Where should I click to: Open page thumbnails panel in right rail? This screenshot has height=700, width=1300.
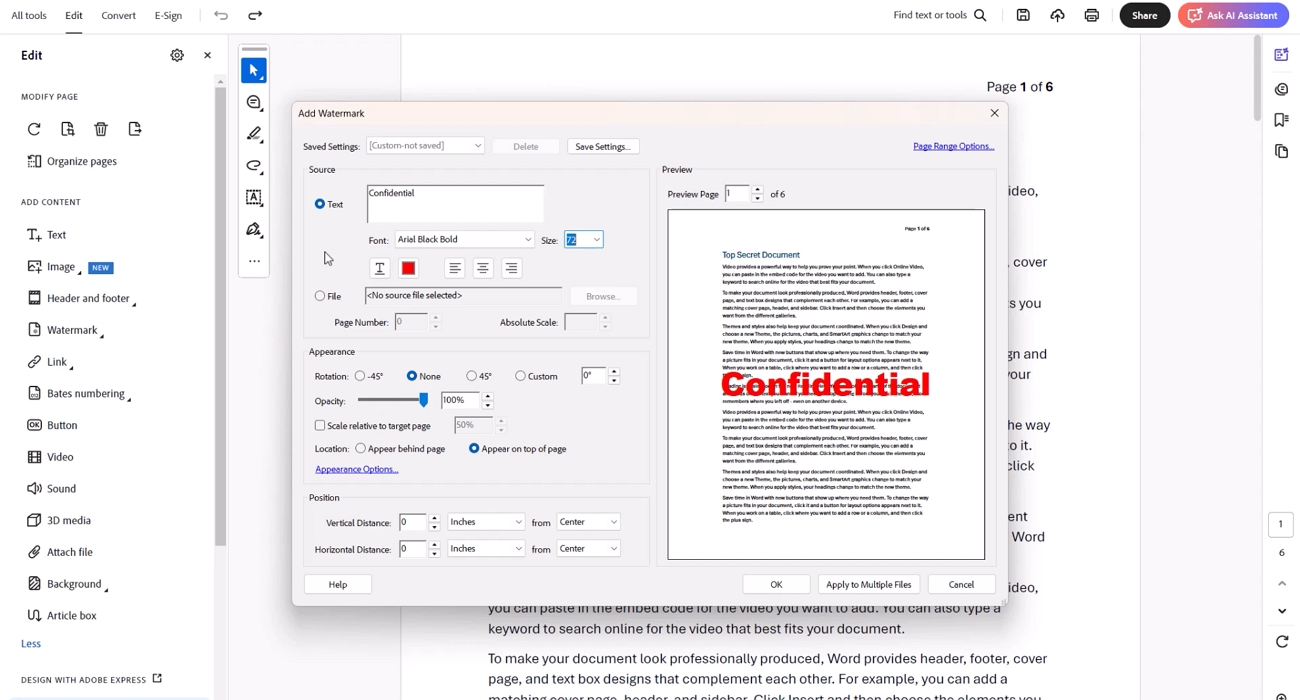pyautogui.click(x=1281, y=151)
